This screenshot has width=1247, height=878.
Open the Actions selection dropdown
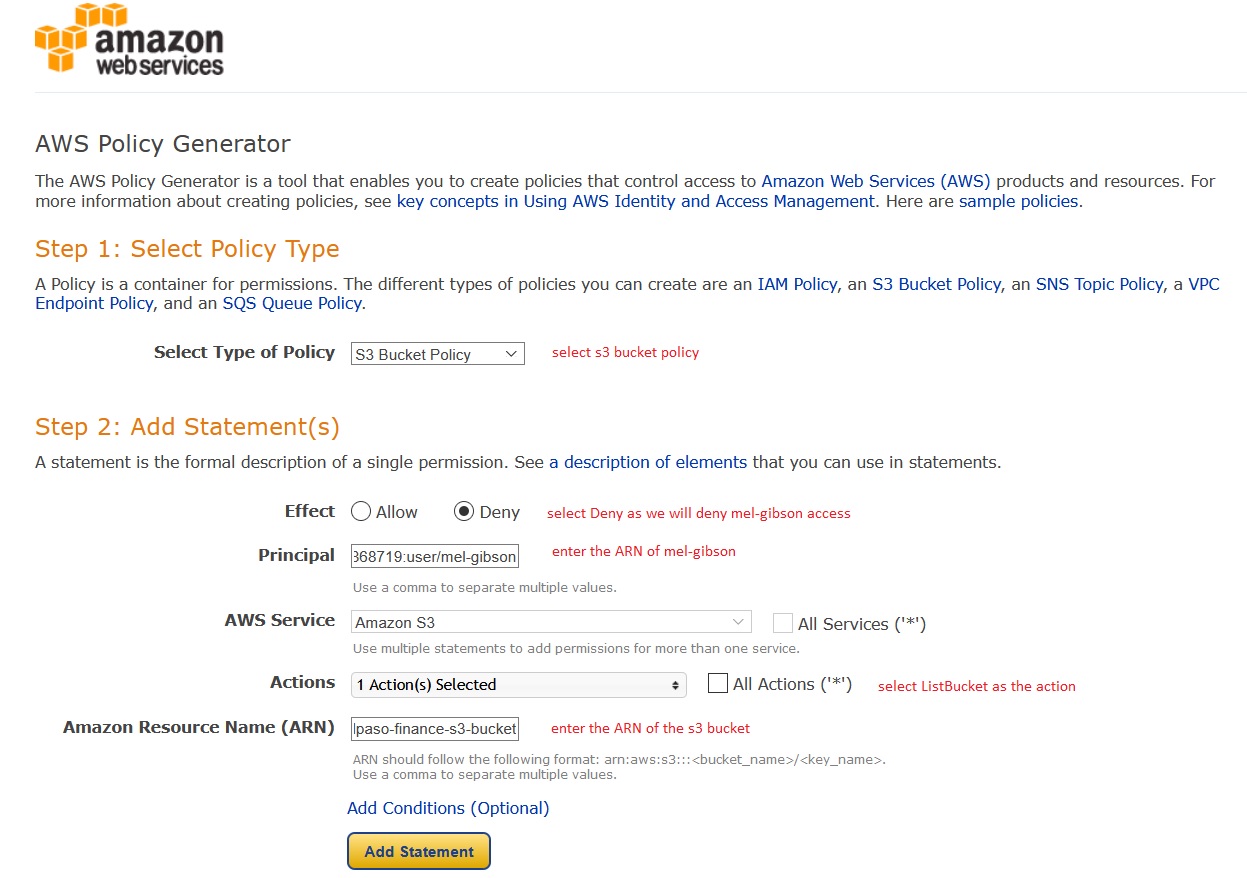click(519, 685)
